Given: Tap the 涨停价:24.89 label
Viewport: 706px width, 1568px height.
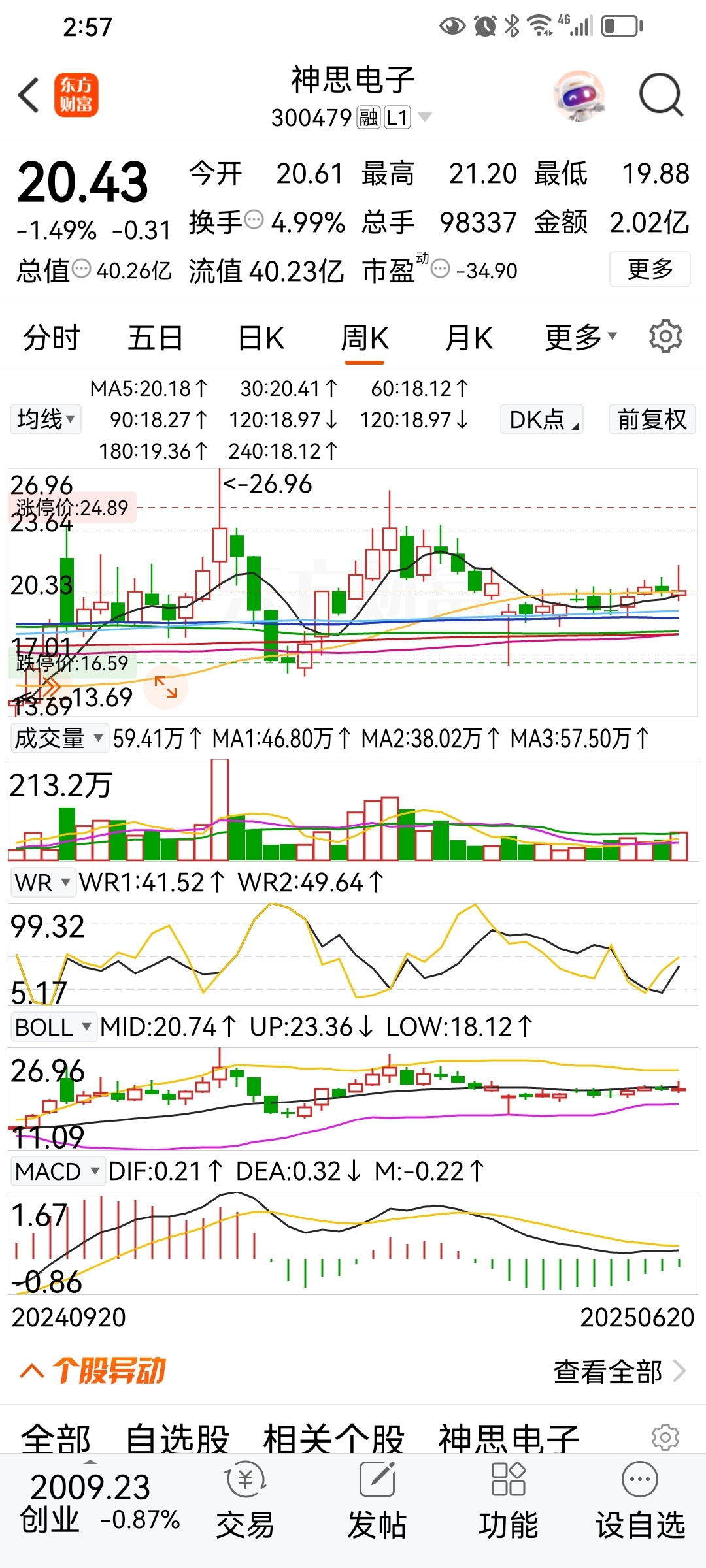Looking at the screenshot, I should click(72, 507).
